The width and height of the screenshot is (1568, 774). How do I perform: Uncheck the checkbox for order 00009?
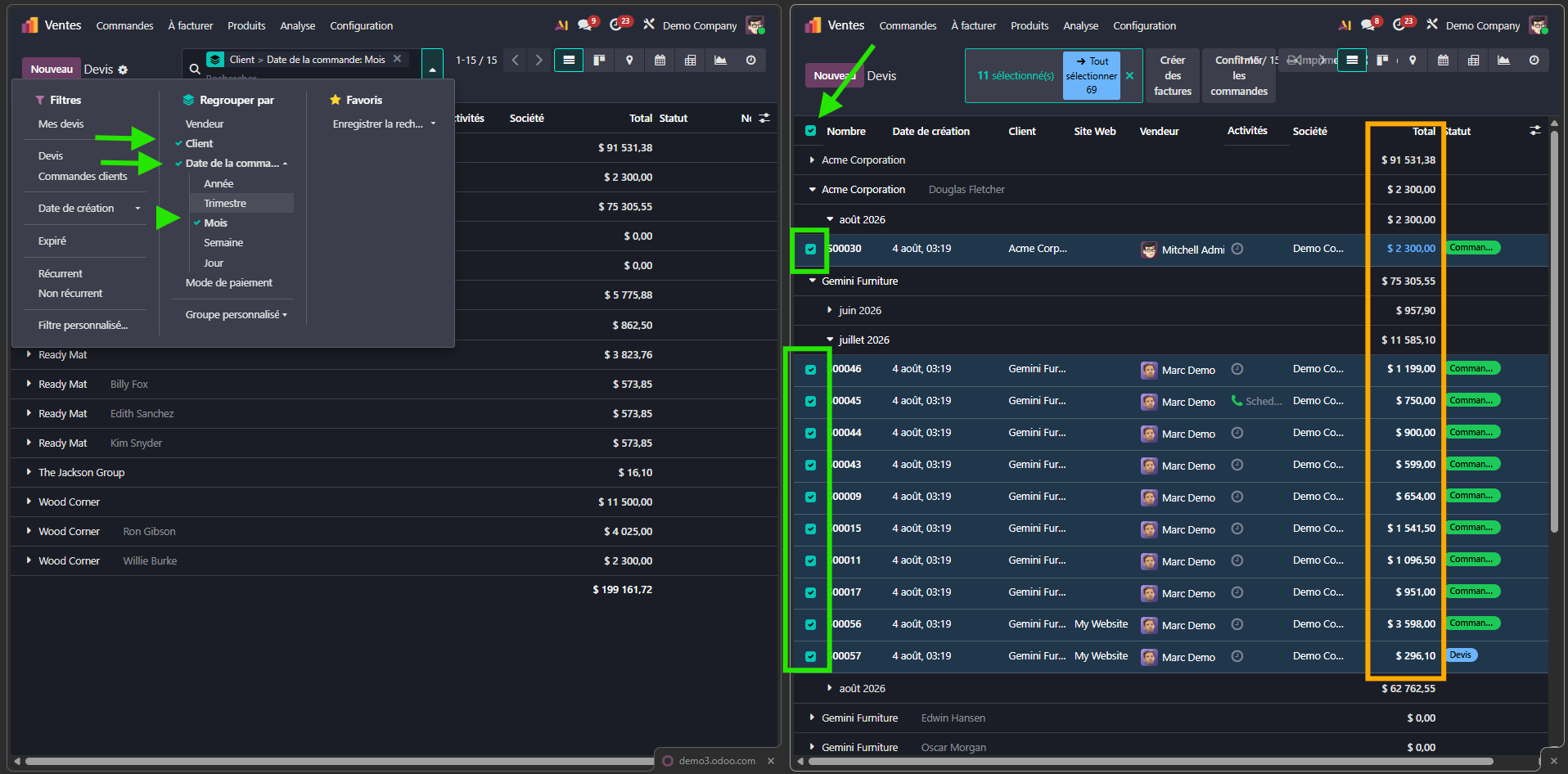810,497
